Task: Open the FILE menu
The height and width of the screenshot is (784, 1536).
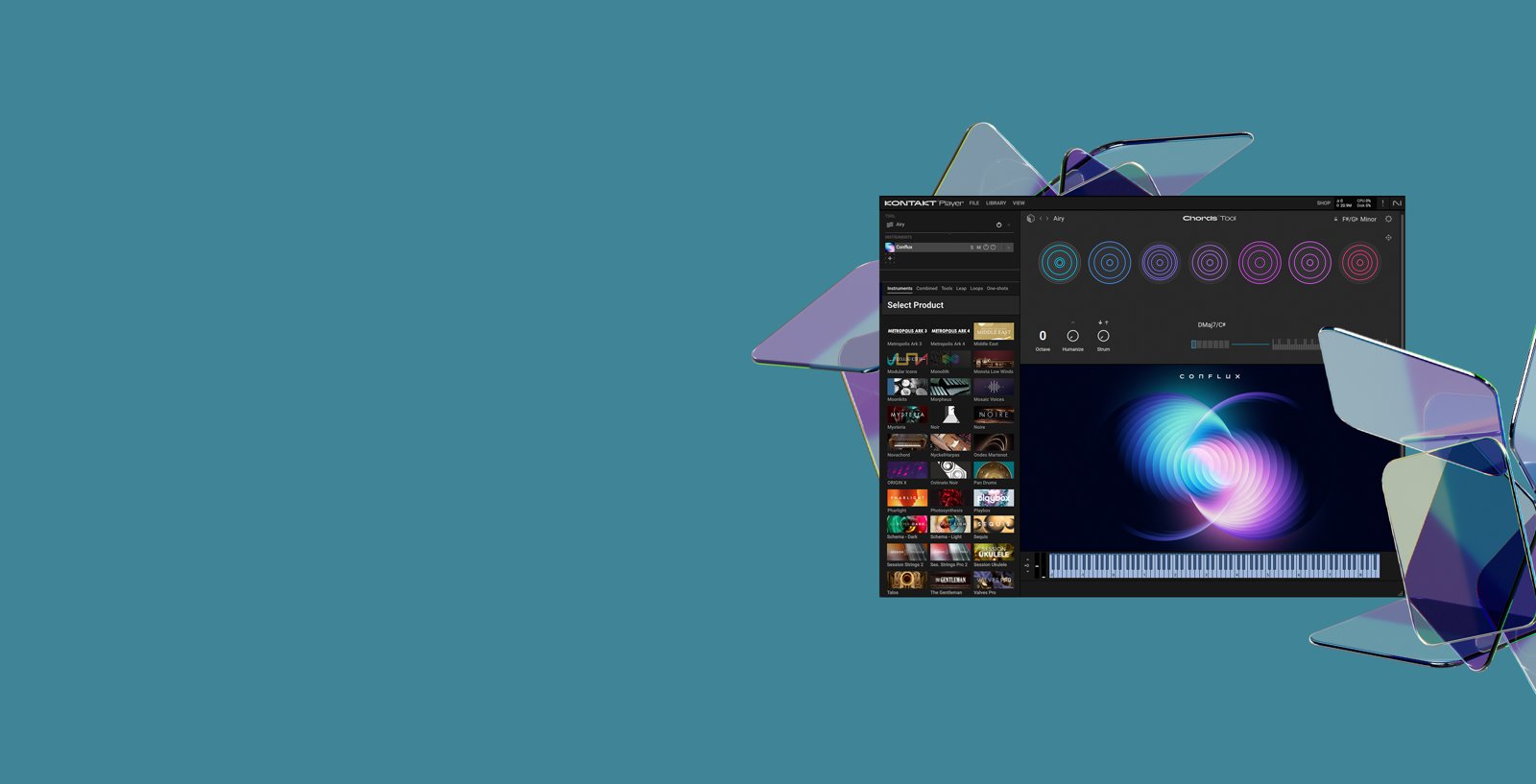Action: [973, 203]
